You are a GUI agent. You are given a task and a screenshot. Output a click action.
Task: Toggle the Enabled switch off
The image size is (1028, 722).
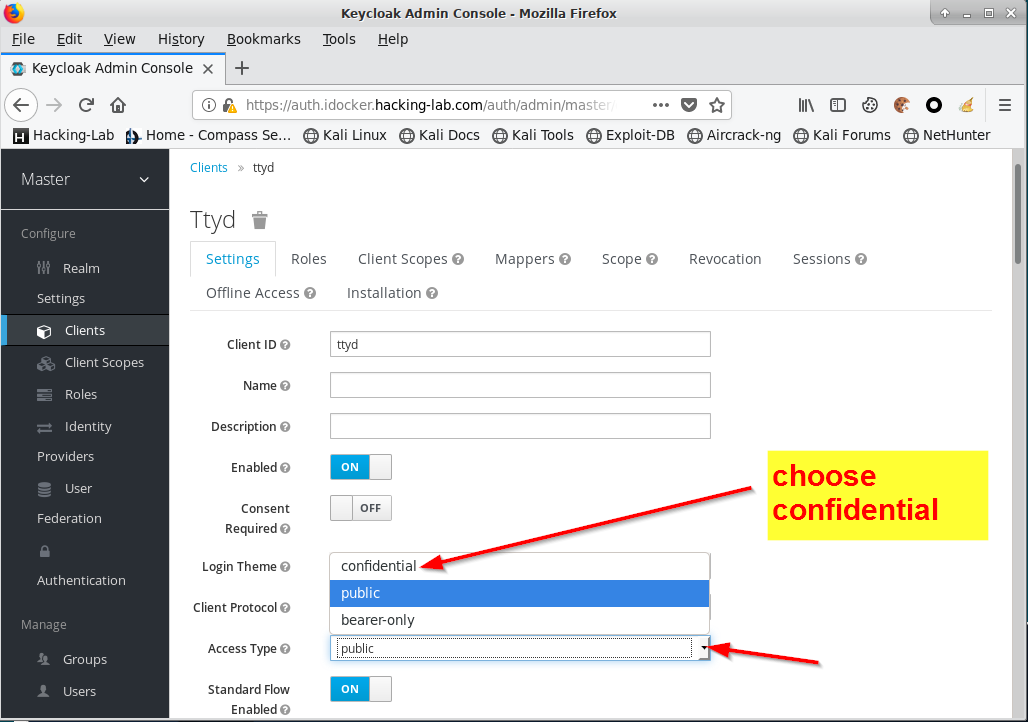coord(361,467)
